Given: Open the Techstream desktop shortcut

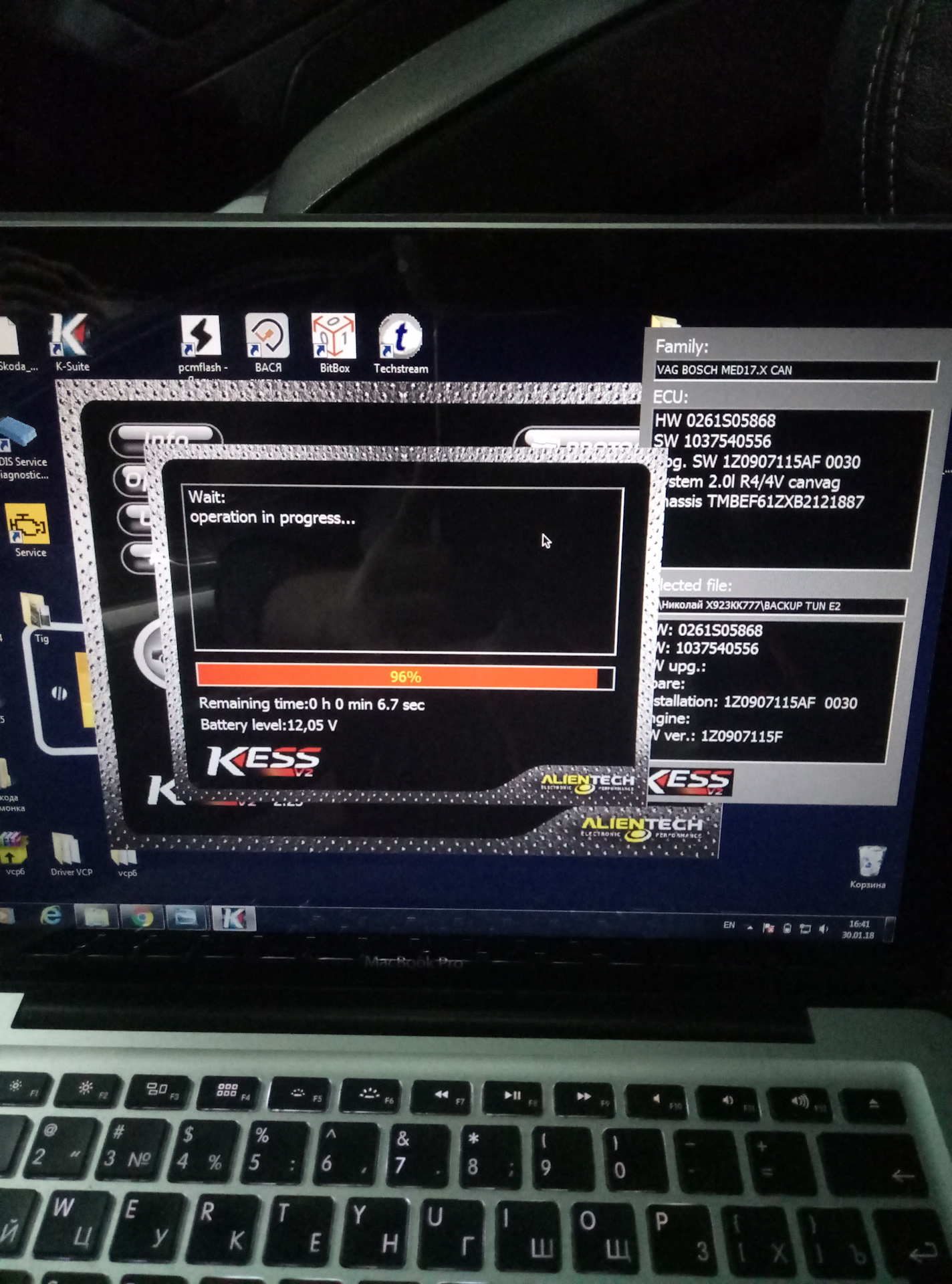Looking at the screenshot, I should tap(400, 343).
